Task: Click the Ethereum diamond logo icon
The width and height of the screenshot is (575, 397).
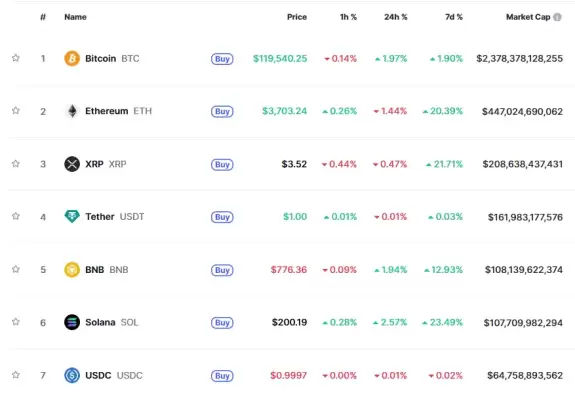Action: click(72, 111)
